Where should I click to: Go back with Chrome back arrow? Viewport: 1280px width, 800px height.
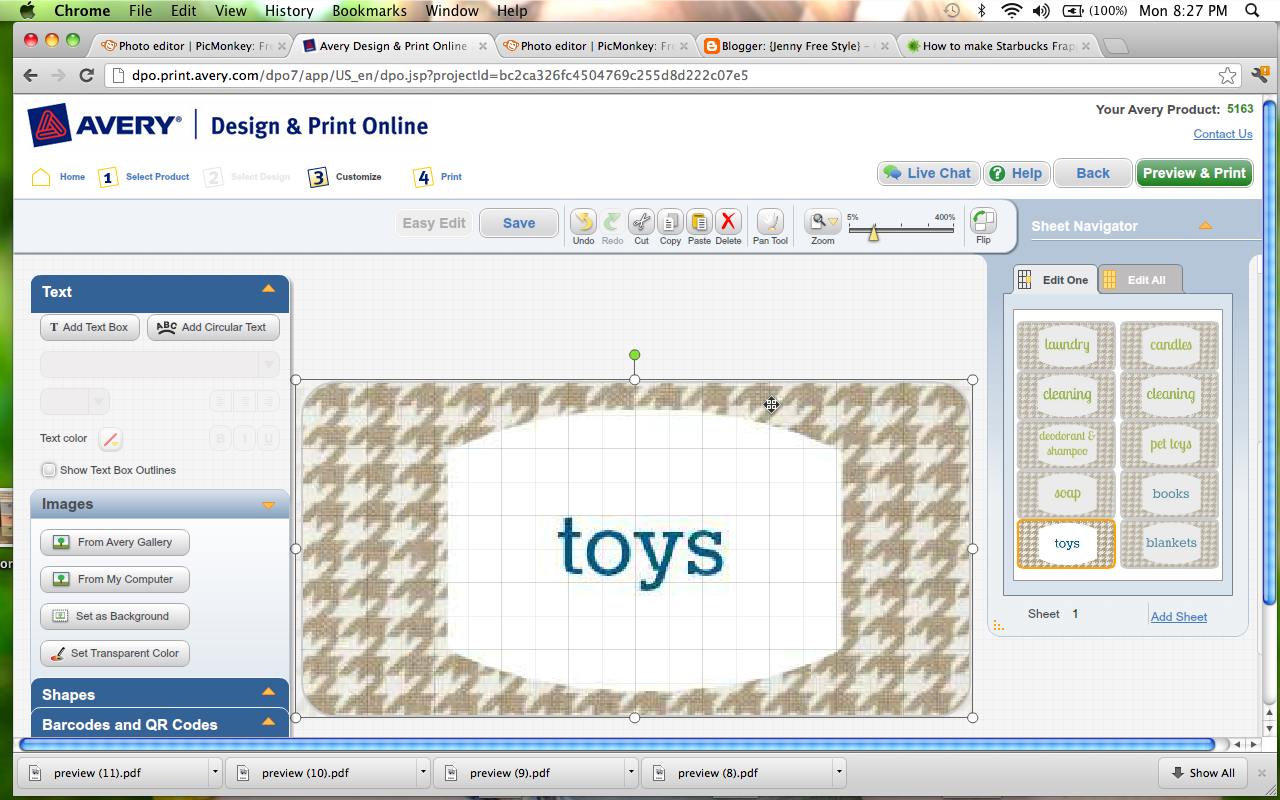click(x=30, y=75)
